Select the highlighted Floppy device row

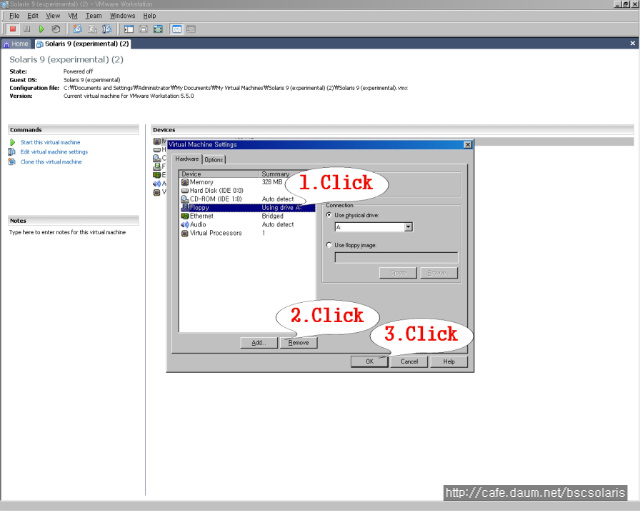[x=247, y=208]
